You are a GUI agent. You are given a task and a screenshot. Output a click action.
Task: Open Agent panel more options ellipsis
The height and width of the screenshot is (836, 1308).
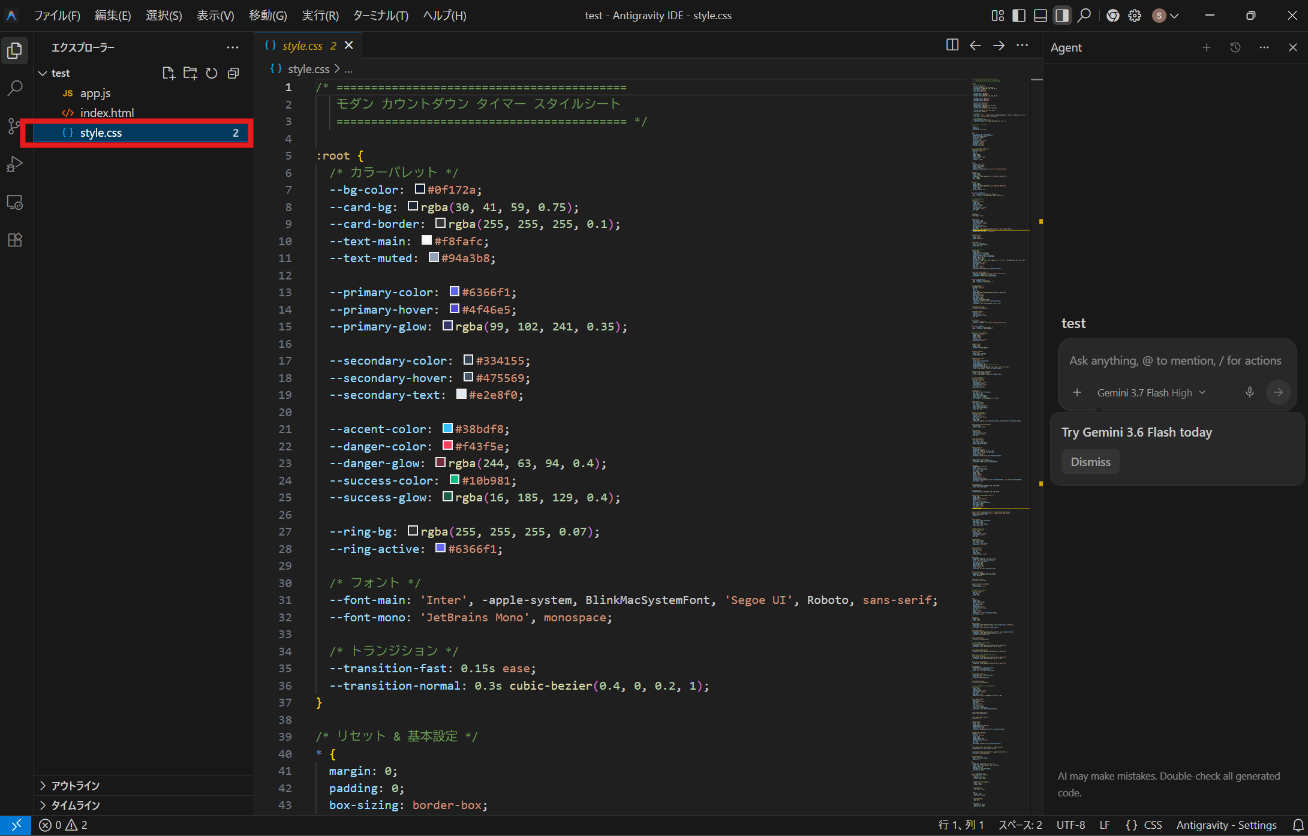click(x=1264, y=47)
